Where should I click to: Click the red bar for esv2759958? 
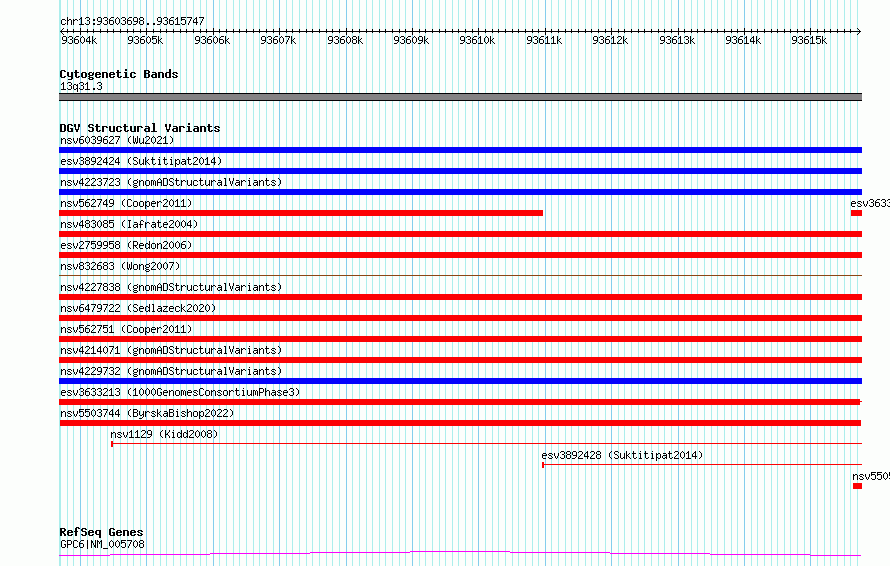[x=460, y=255]
